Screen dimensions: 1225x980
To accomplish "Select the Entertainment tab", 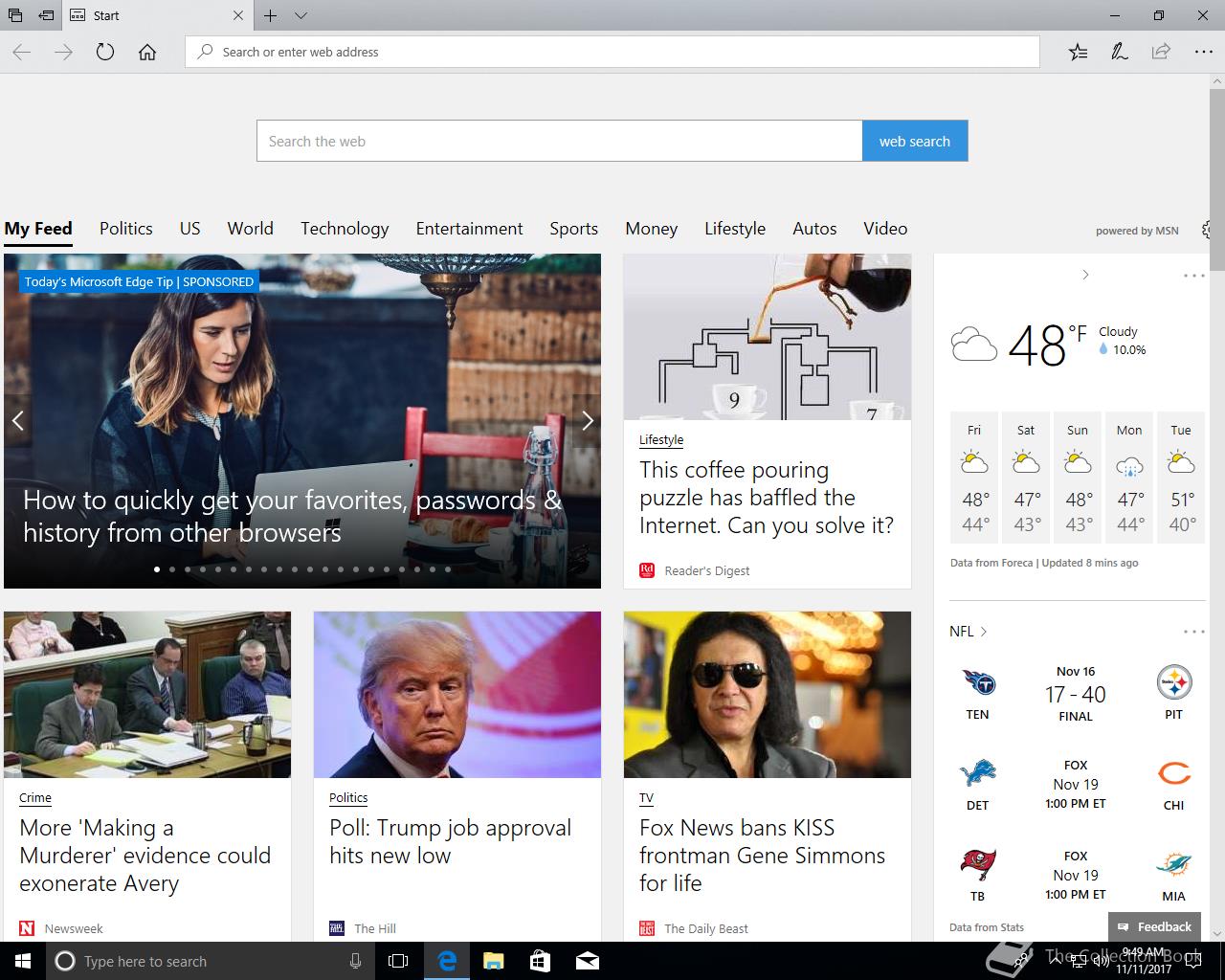I will pos(469,229).
